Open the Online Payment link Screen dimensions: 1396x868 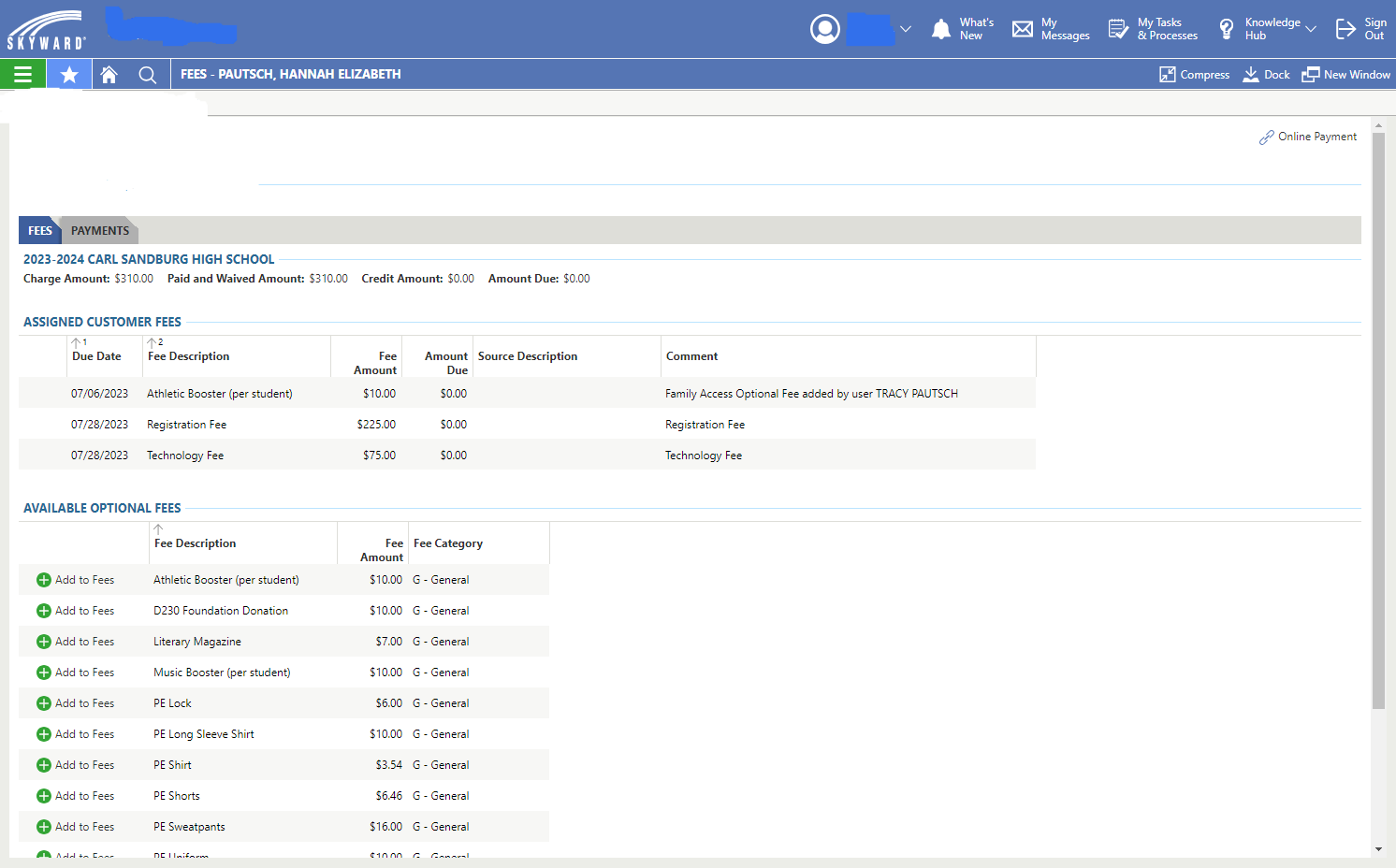(x=1308, y=137)
